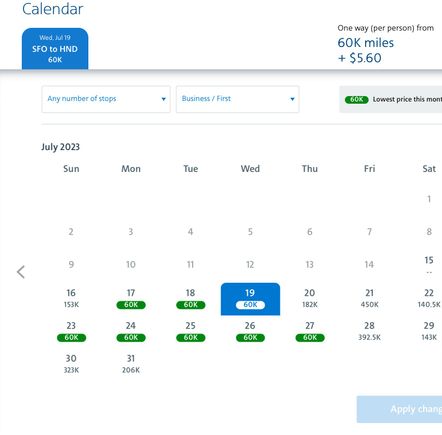Choose July 24 with 60K badge
Viewport: 442px width, 435px height.
point(131,332)
